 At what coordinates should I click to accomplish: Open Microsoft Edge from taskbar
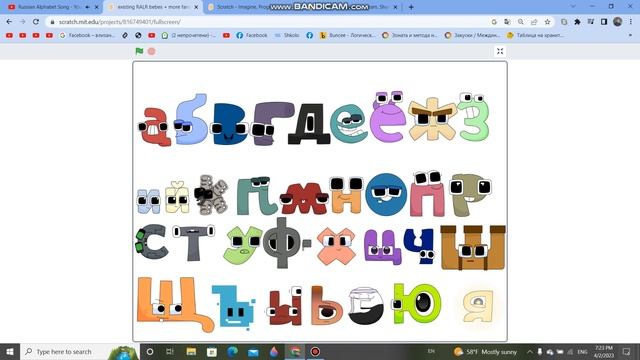[233, 351]
